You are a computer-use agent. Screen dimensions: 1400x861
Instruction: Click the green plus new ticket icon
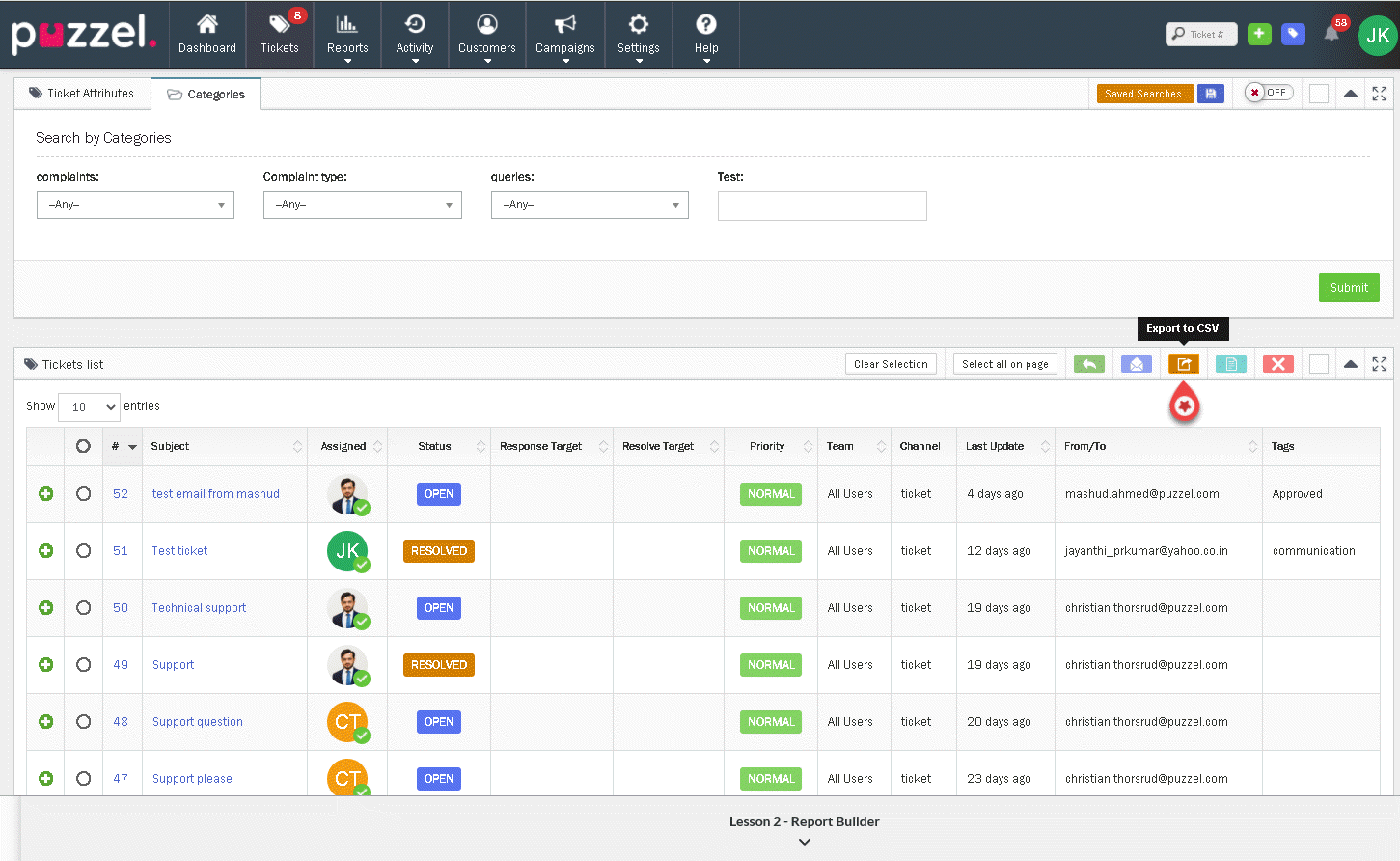pyautogui.click(x=1259, y=34)
